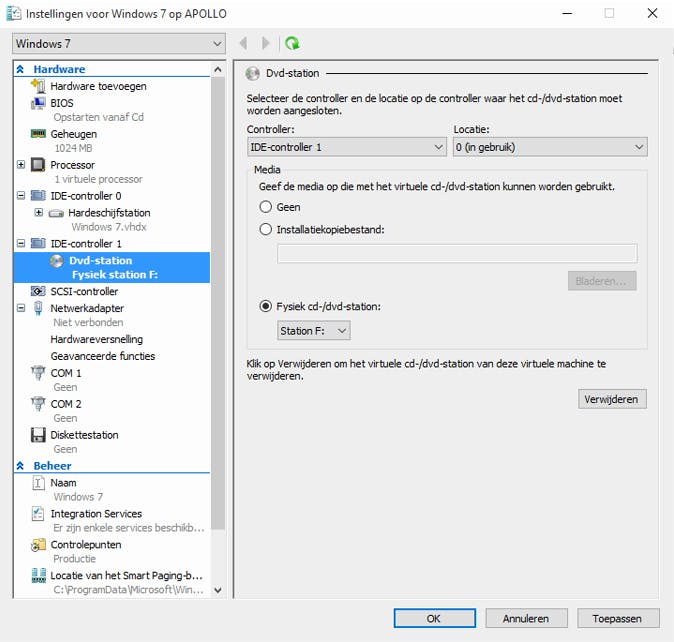Open the Station F: drive dropdown

pos(313,330)
